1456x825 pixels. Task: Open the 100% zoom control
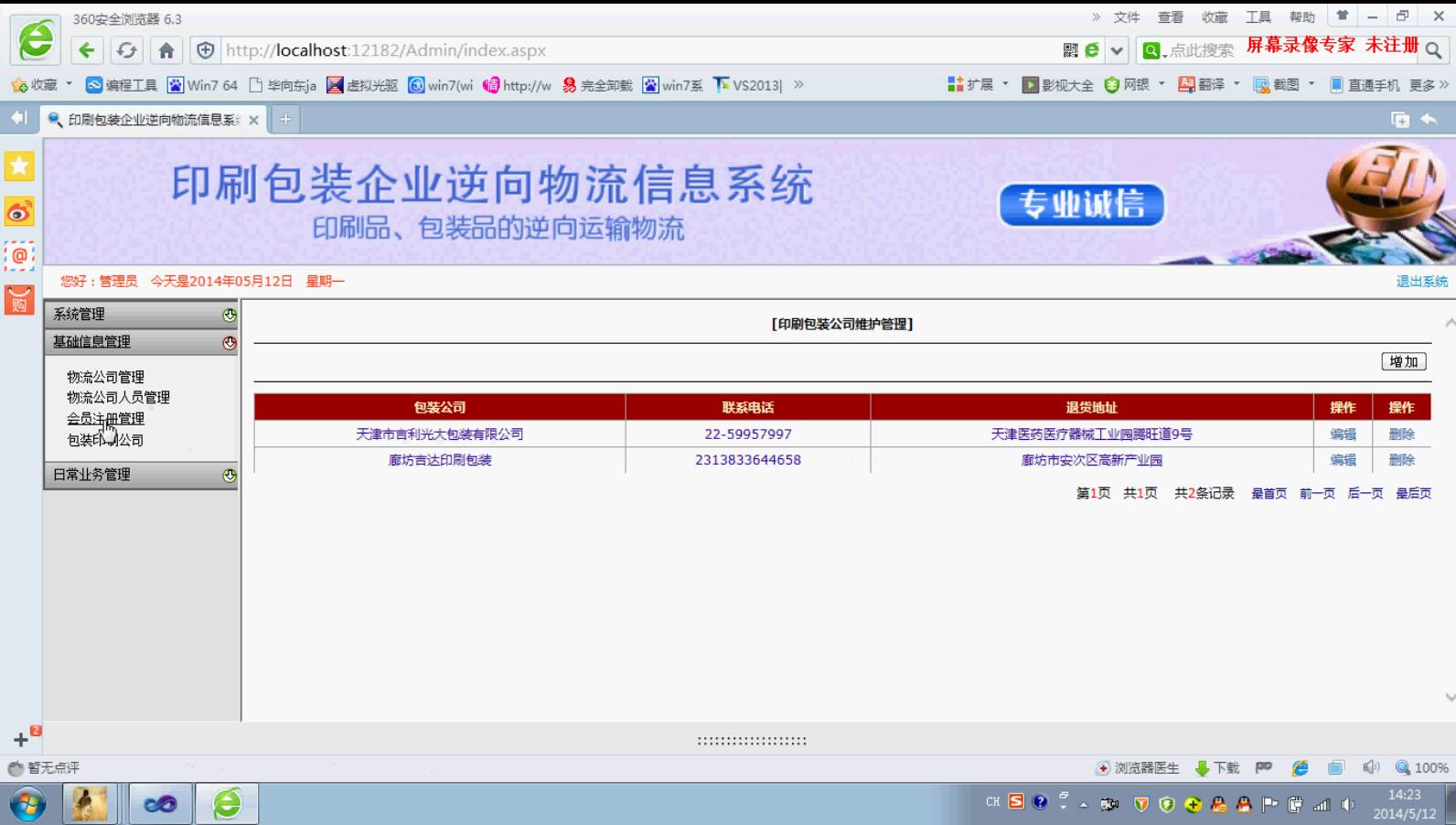pyautogui.click(x=1421, y=767)
